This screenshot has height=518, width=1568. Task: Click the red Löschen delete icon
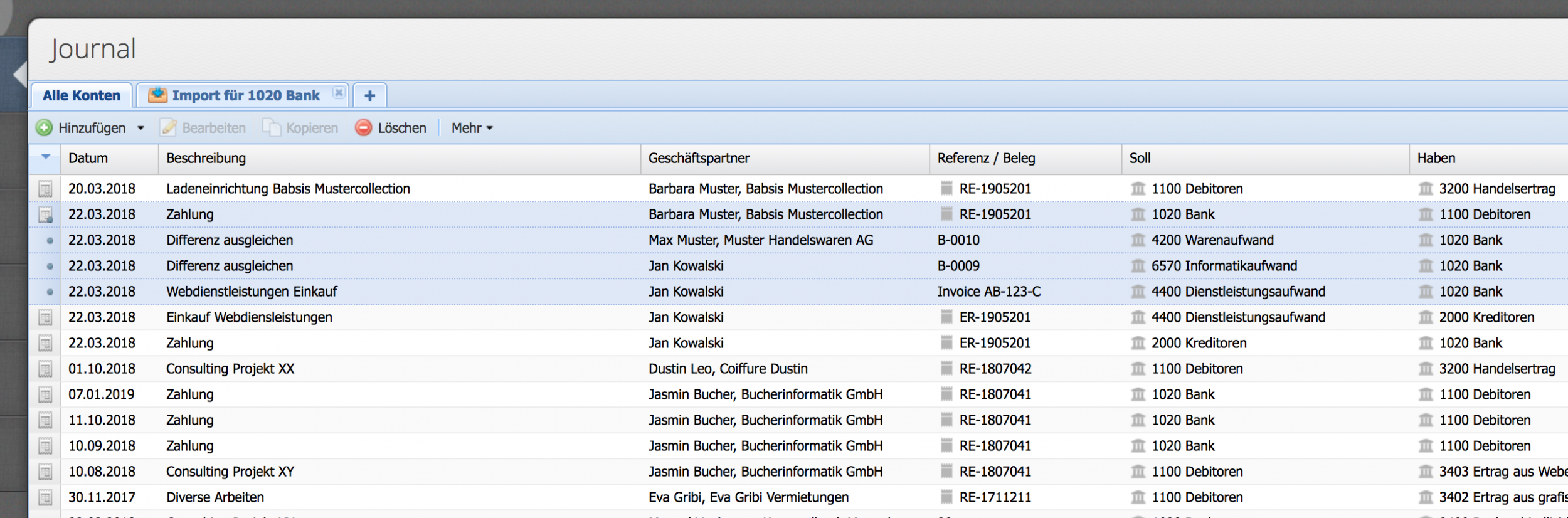click(363, 128)
